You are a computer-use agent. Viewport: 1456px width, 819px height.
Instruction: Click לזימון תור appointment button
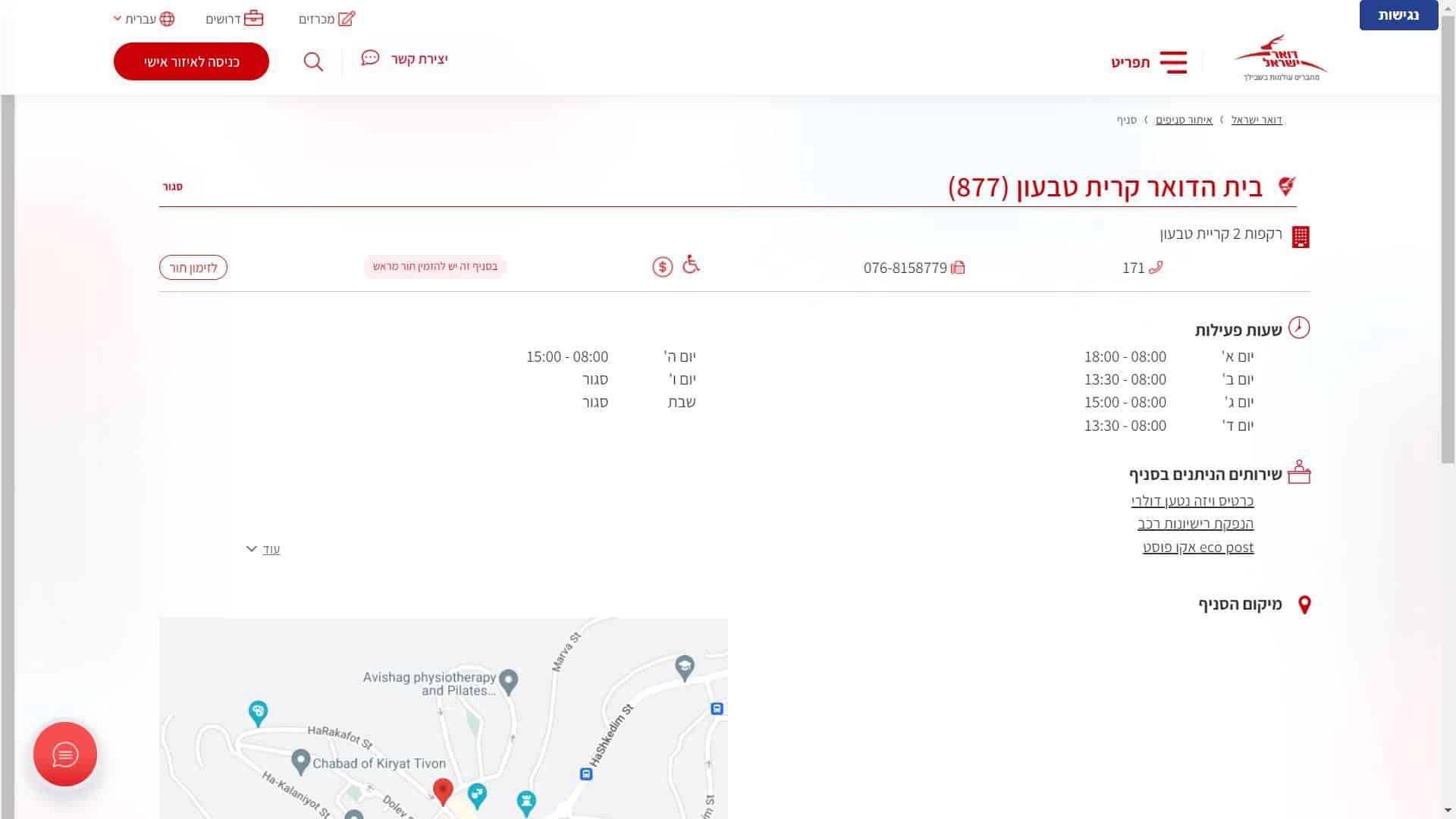point(193,268)
